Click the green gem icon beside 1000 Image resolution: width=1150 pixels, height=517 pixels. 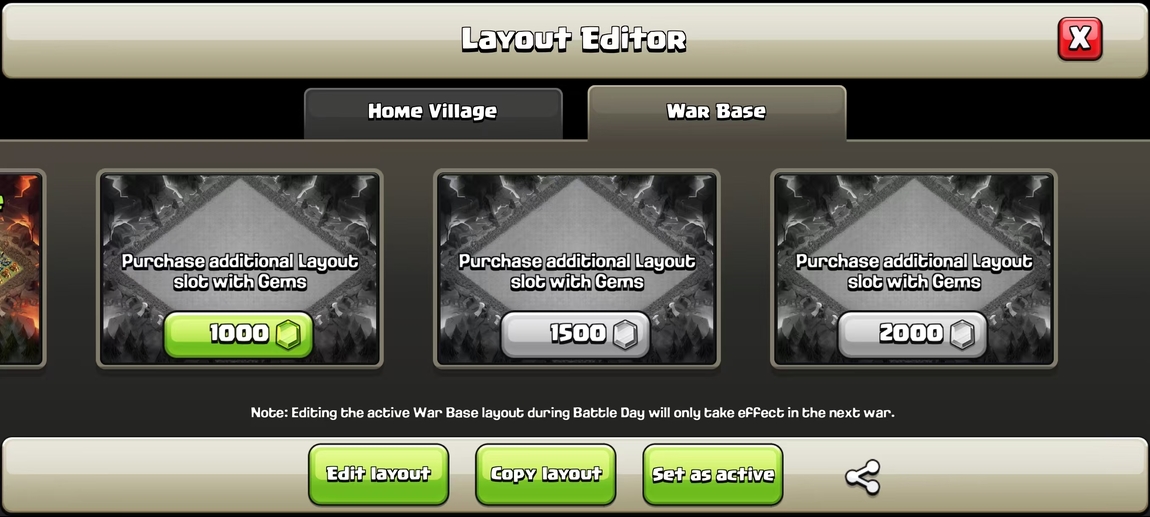[288, 335]
